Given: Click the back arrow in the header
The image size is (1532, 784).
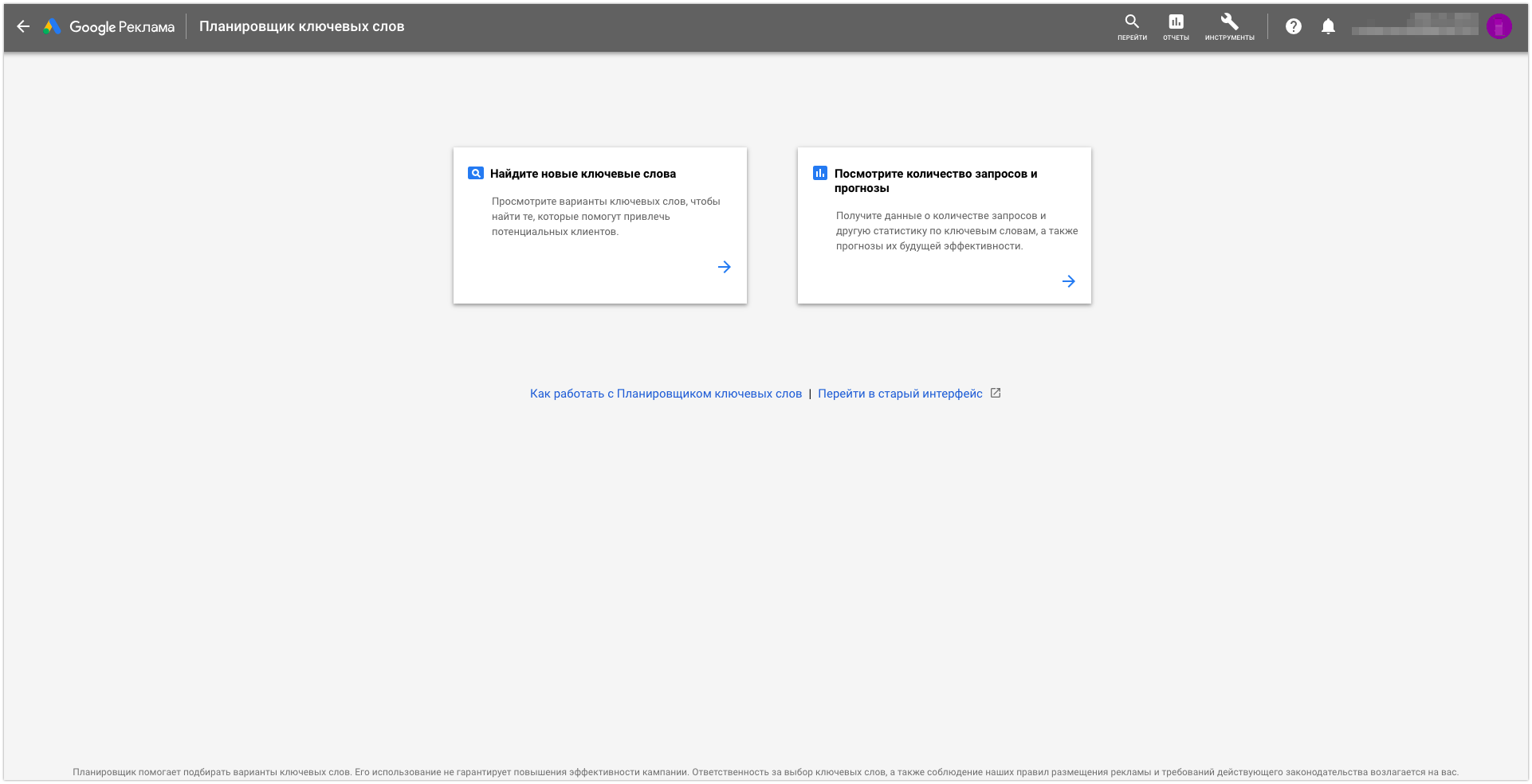Looking at the screenshot, I should [23, 26].
